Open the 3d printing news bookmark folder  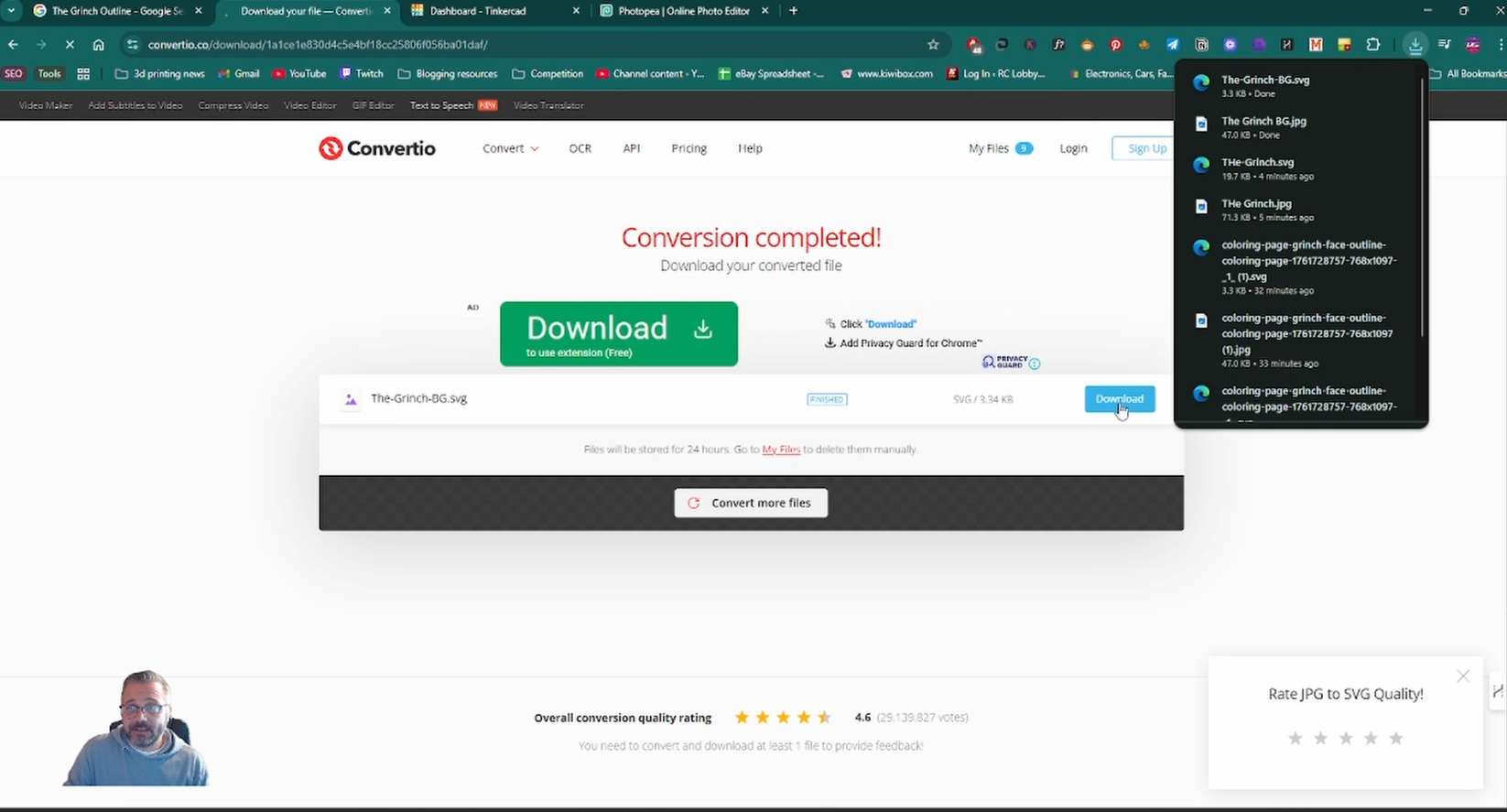[160, 73]
